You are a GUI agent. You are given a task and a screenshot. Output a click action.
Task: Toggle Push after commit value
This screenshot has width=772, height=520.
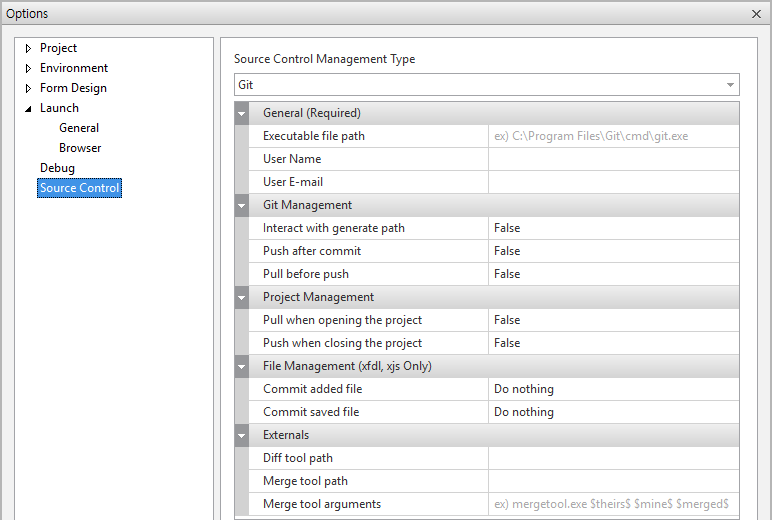pyautogui.click(x=613, y=251)
